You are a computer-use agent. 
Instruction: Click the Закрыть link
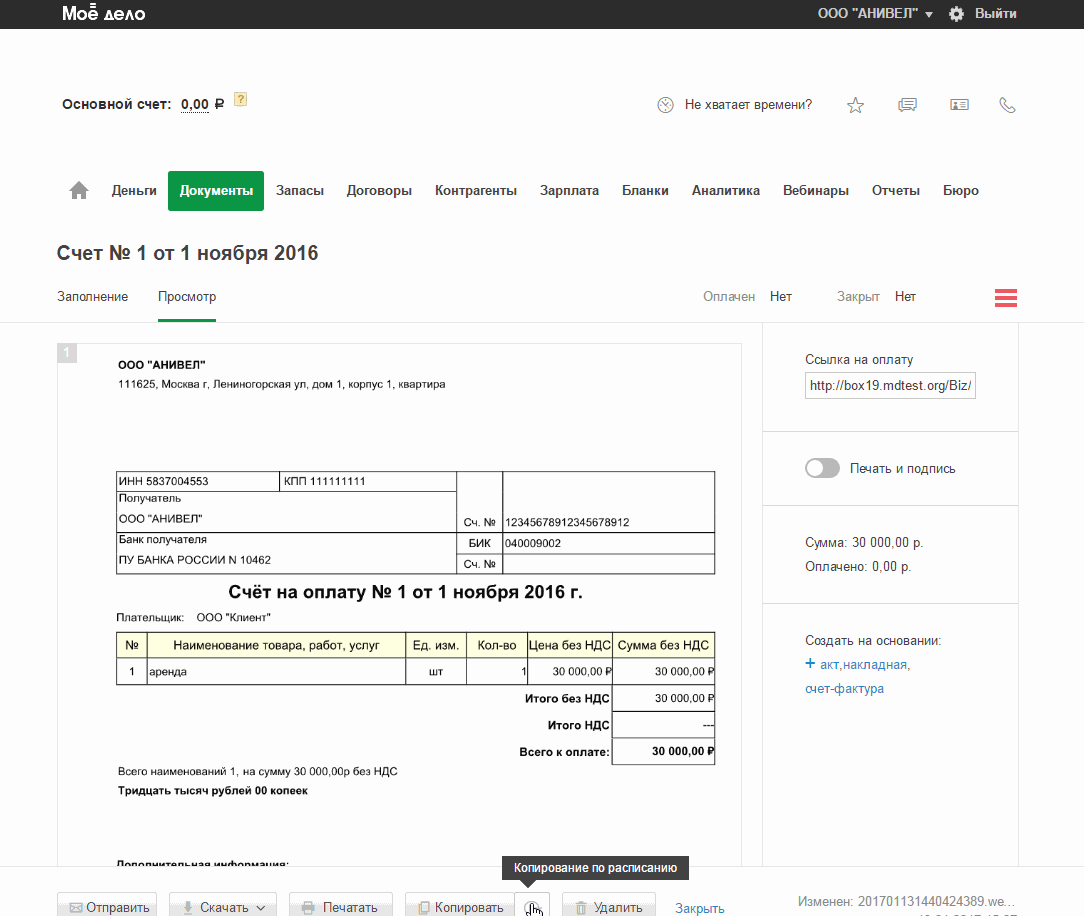[x=699, y=907]
